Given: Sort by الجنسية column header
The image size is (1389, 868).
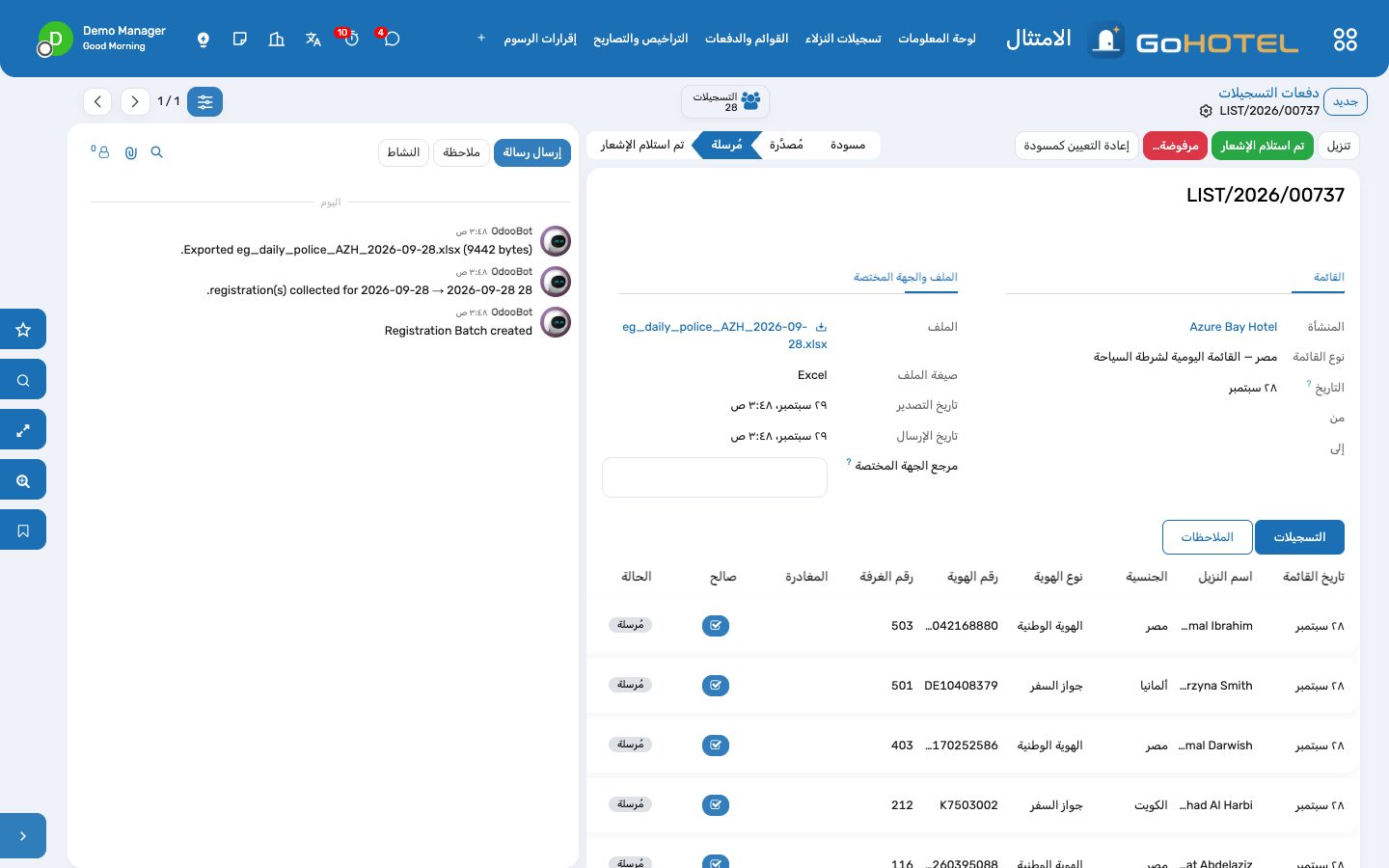Looking at the screenshot, I should pos(1147,577).
